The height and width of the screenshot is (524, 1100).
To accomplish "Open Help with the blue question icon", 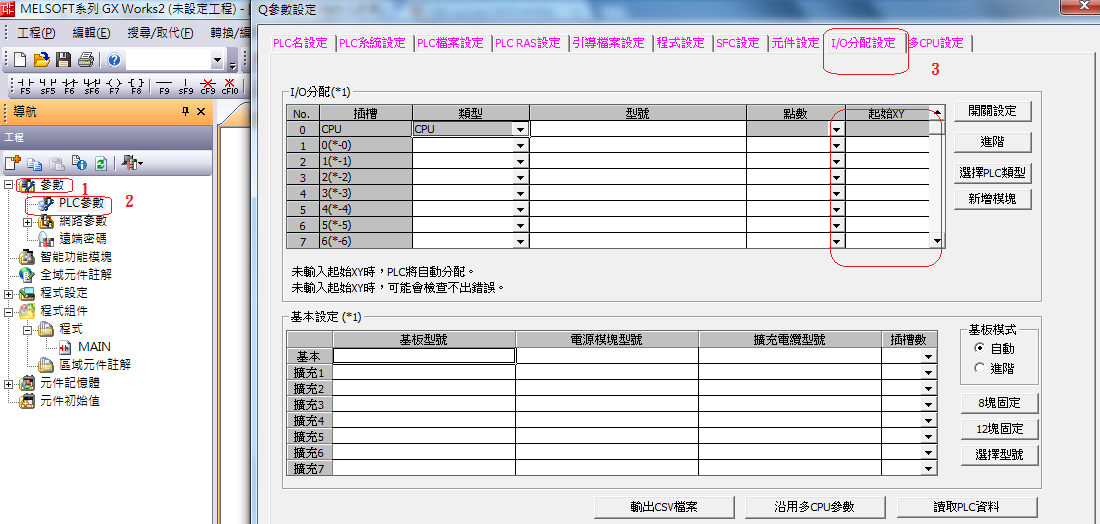I will 114,60.
